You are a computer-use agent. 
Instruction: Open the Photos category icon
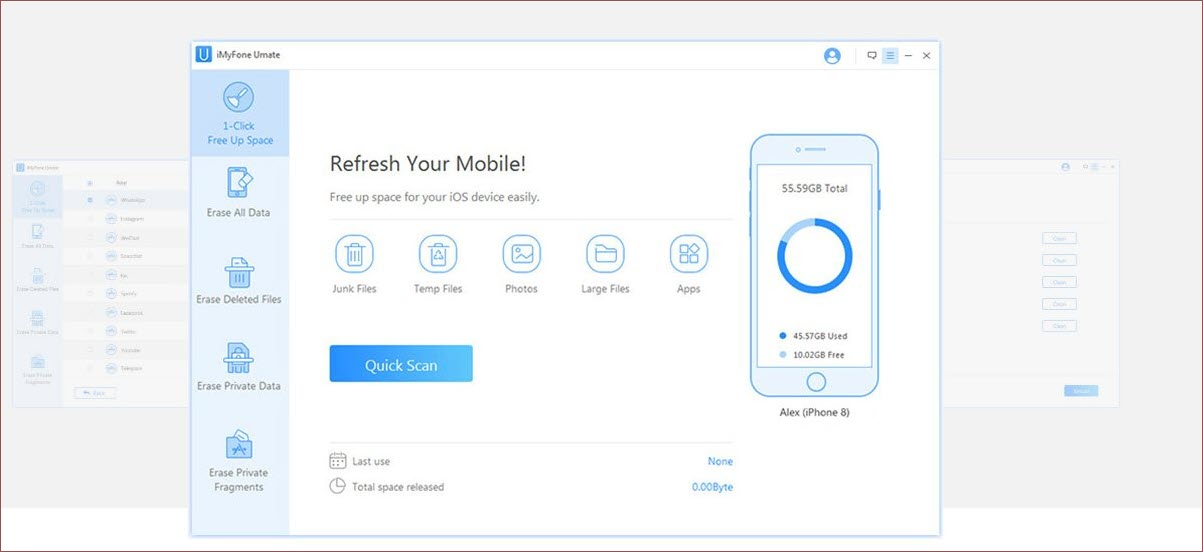pyautogui.click(x=522, y=254)
